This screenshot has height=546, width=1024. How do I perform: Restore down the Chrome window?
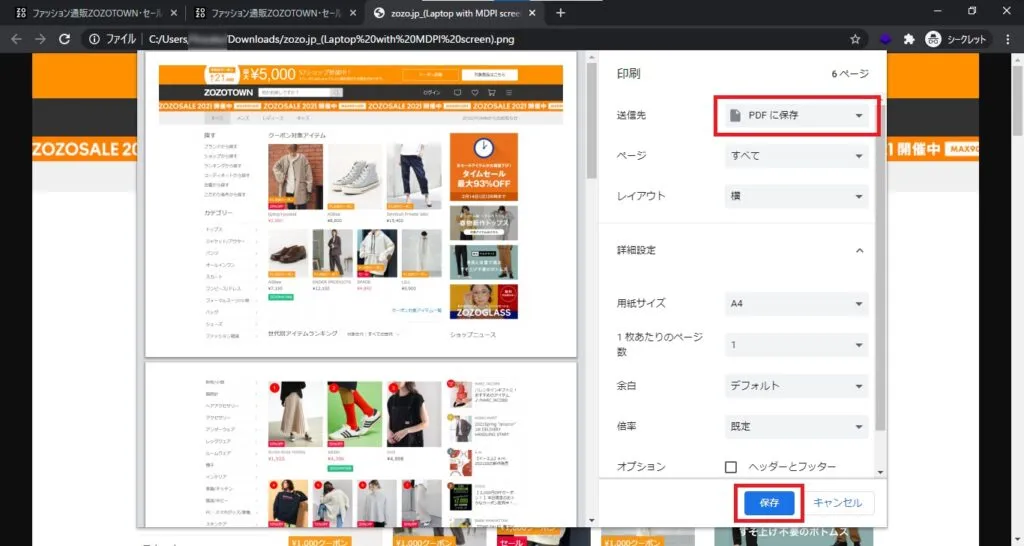click(972, 11)
